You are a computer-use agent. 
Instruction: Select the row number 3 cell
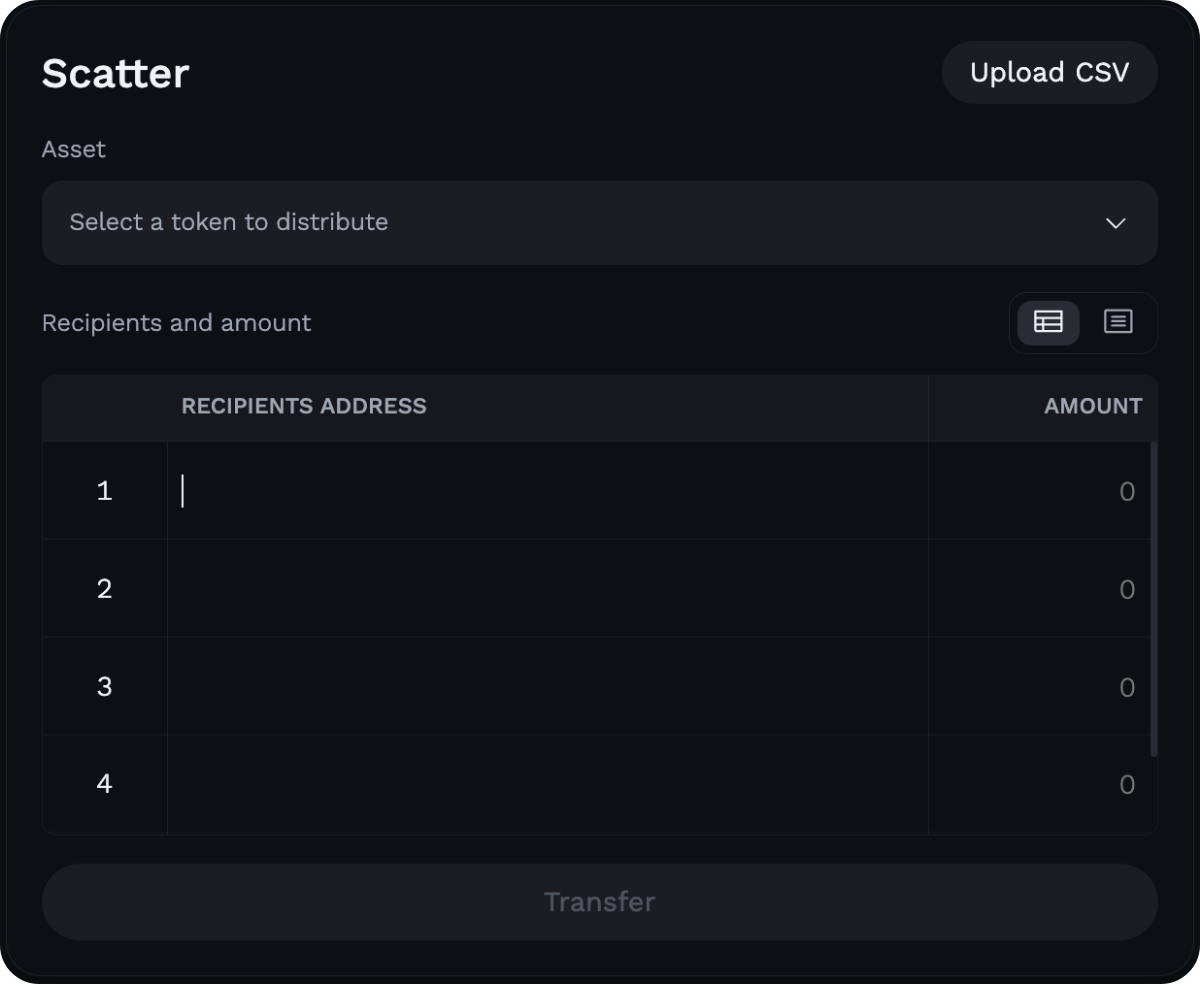tap(104, 687)
